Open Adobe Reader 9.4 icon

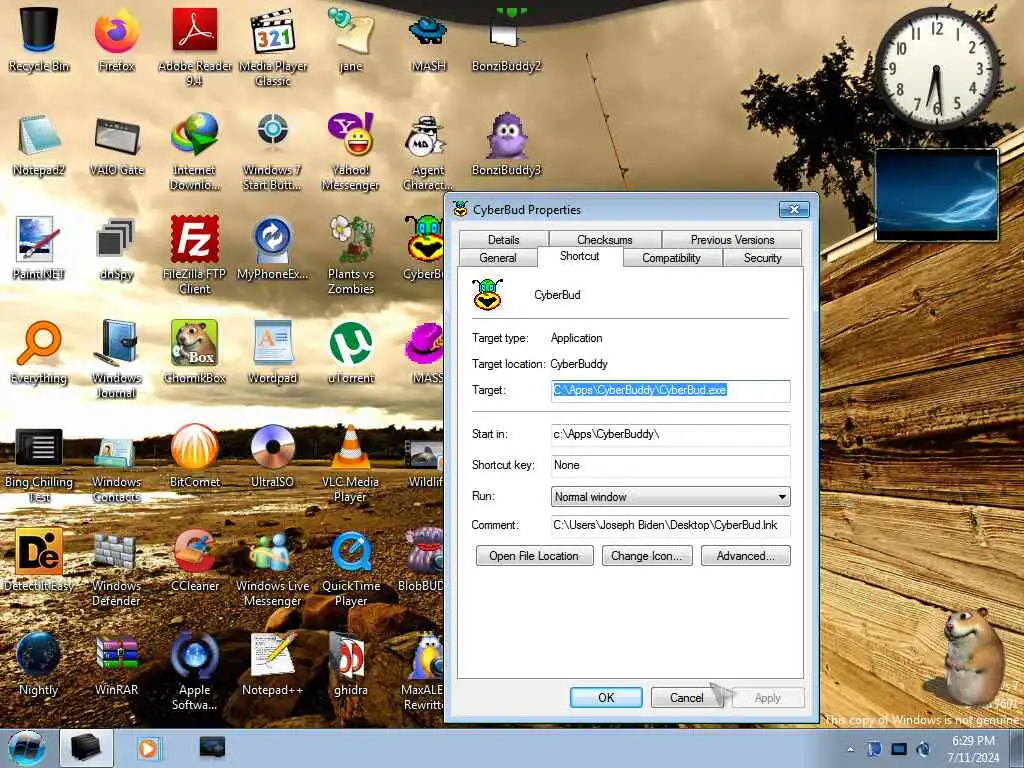195,44
